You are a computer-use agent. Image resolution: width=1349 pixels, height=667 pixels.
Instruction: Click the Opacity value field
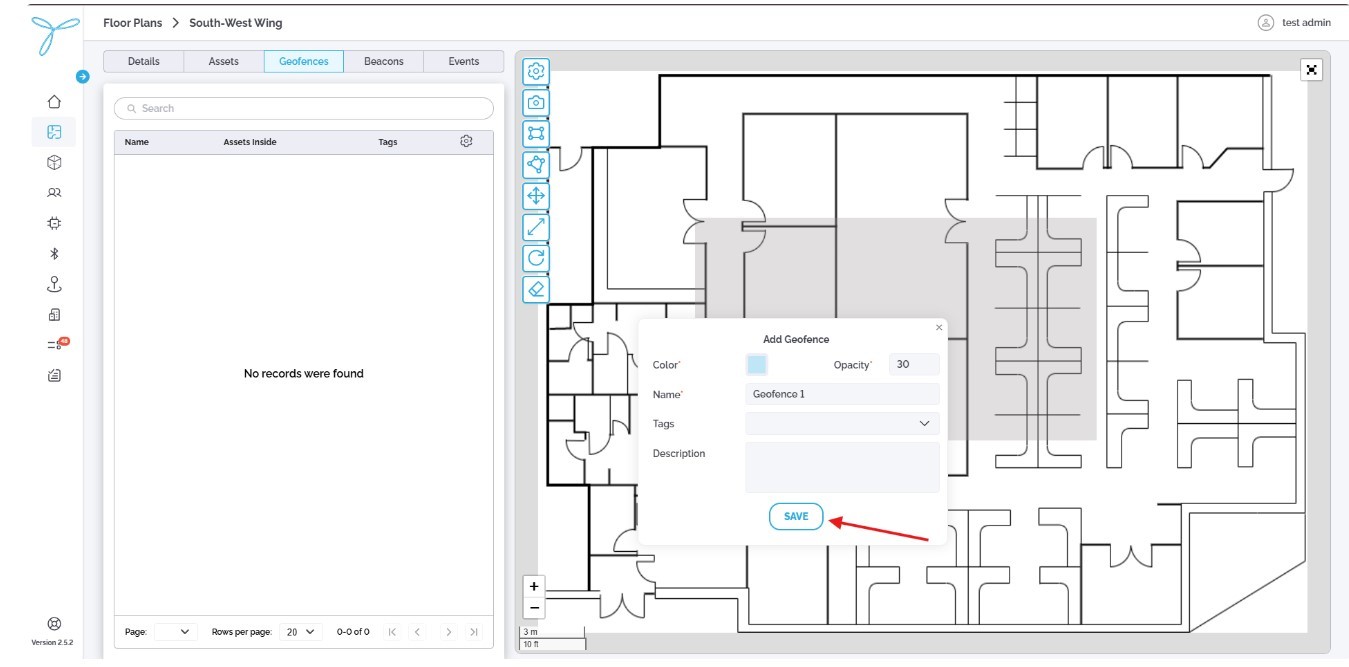point(914,364)
